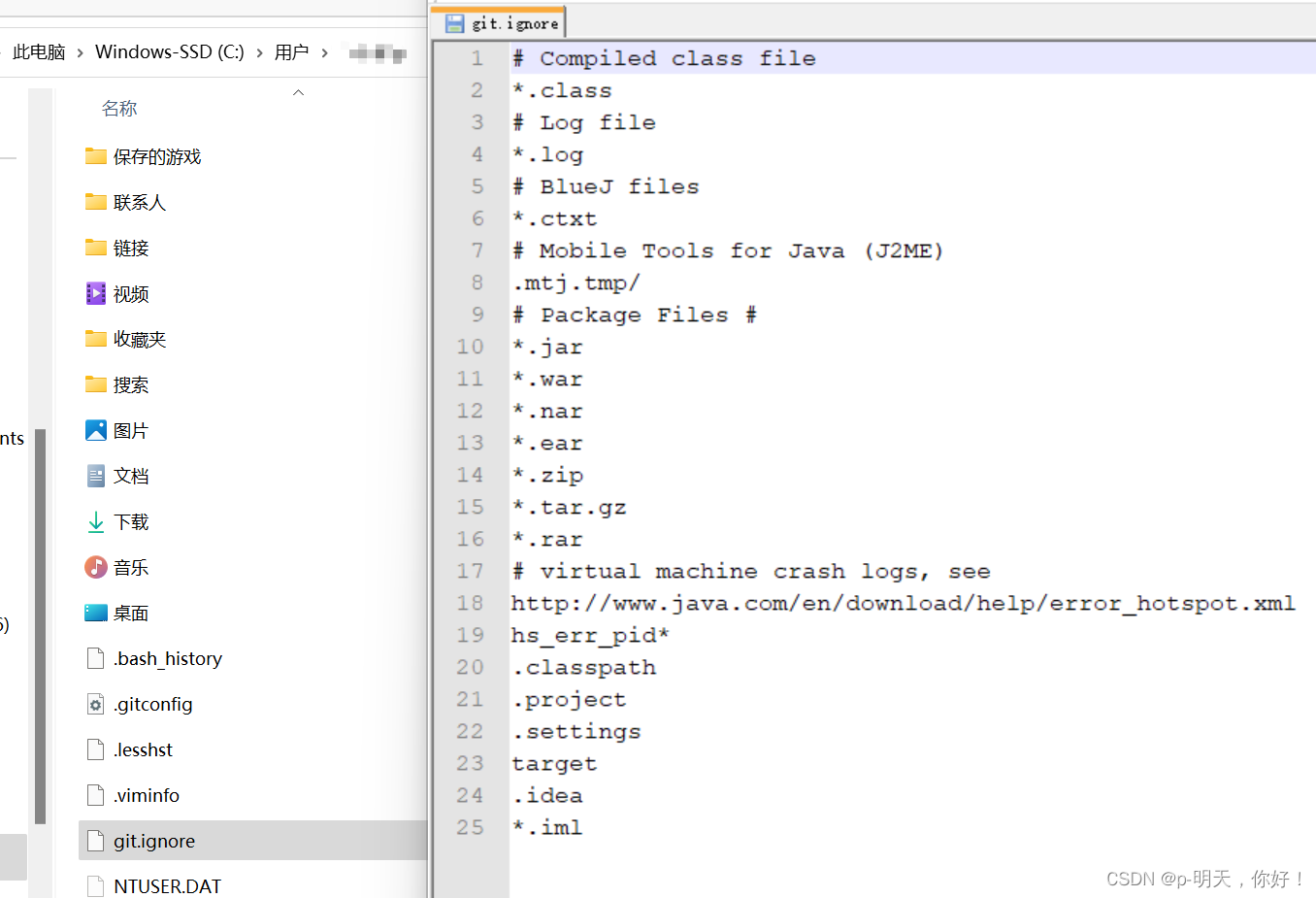Image resolution: width=1316 pixels, height=898 pixels.
Task: Select the 联系人 folder name
Action: tap(140, 202)
